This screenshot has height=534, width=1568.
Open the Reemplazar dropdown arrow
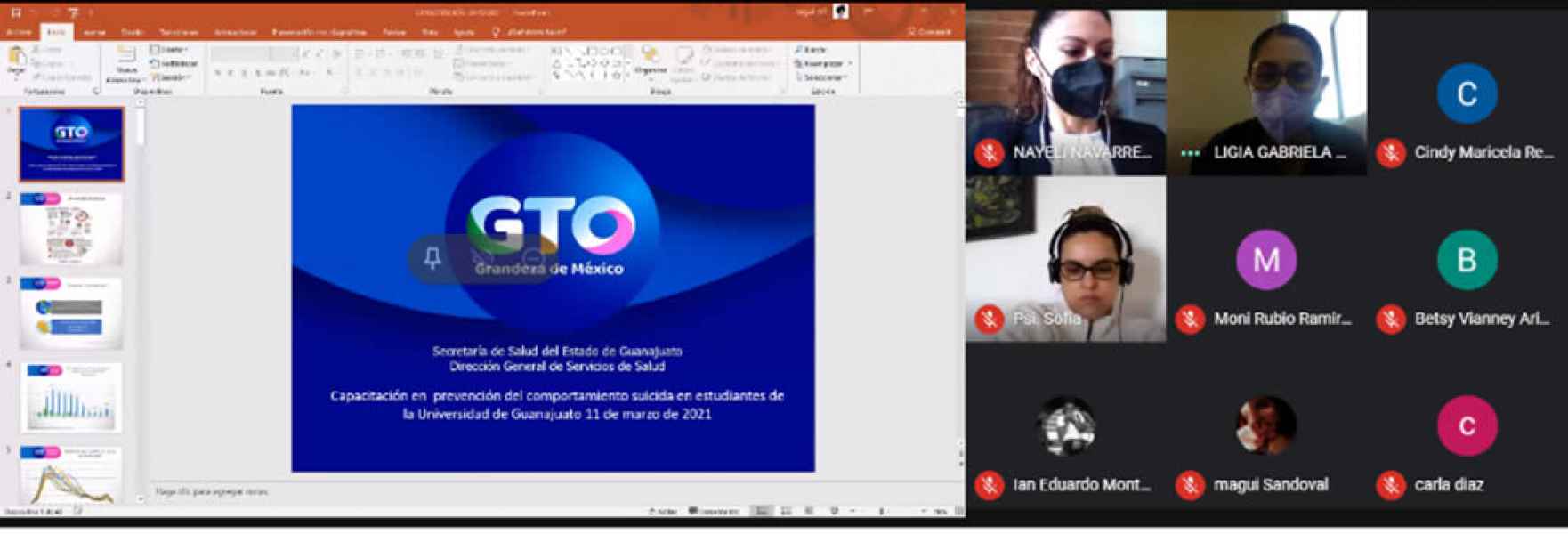pyautogui.click(x=850, y=64)
